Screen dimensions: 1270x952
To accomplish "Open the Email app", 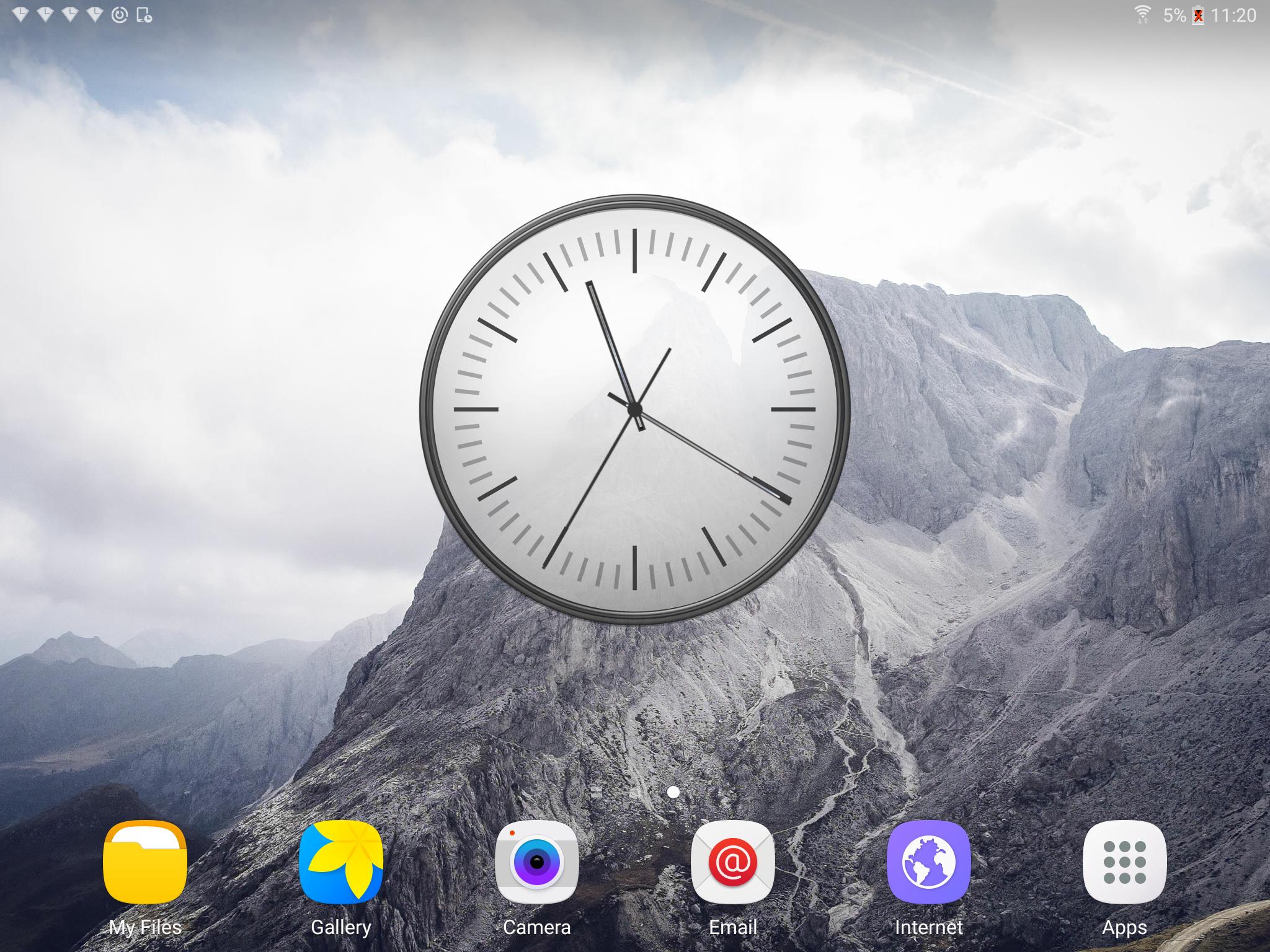I will point(733,863).
